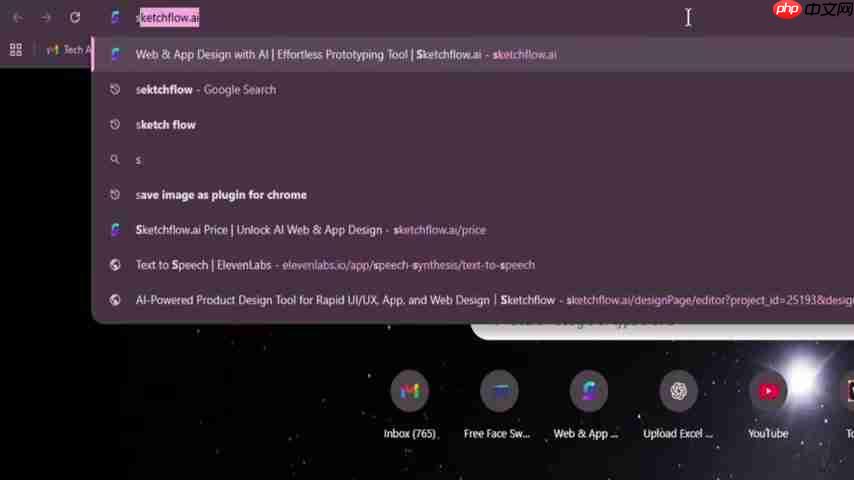Select the 'sketch flow' history suggestion
This screenshot has width=854, height=480.
(x=473, y=124)
